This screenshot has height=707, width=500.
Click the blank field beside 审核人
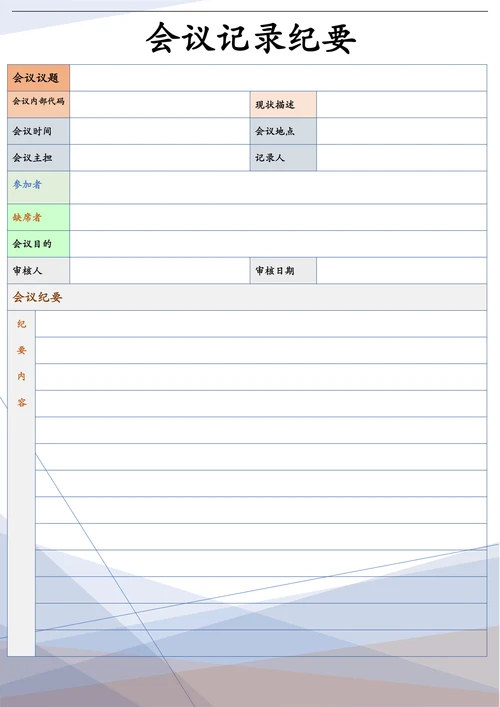(x=160, y=271)
